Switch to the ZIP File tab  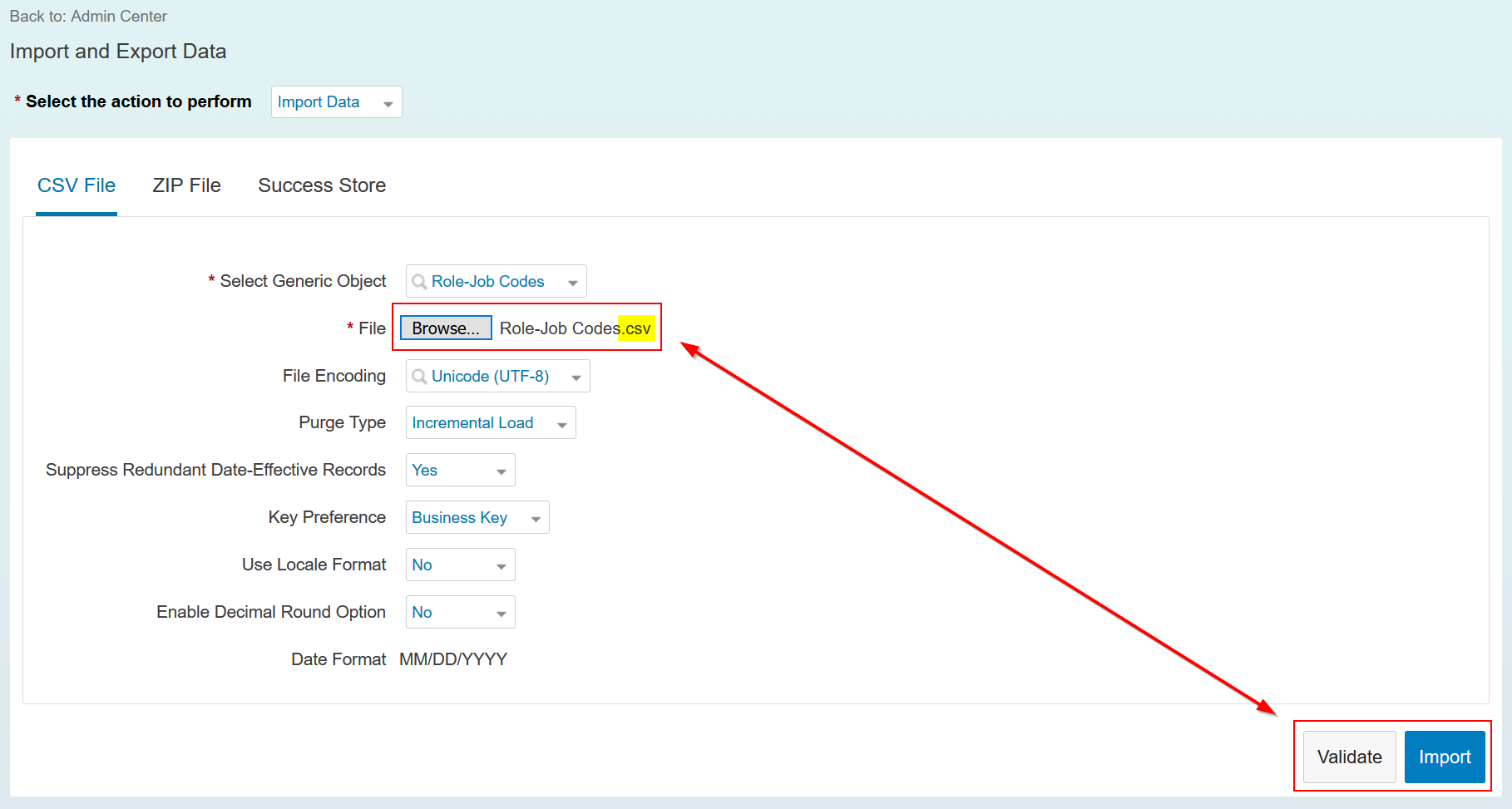pos(186,185)
